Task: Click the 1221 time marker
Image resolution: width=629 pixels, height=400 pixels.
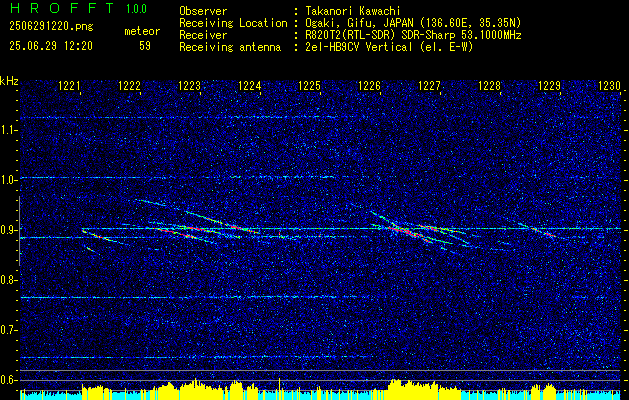Action: (x=69, y=86)
